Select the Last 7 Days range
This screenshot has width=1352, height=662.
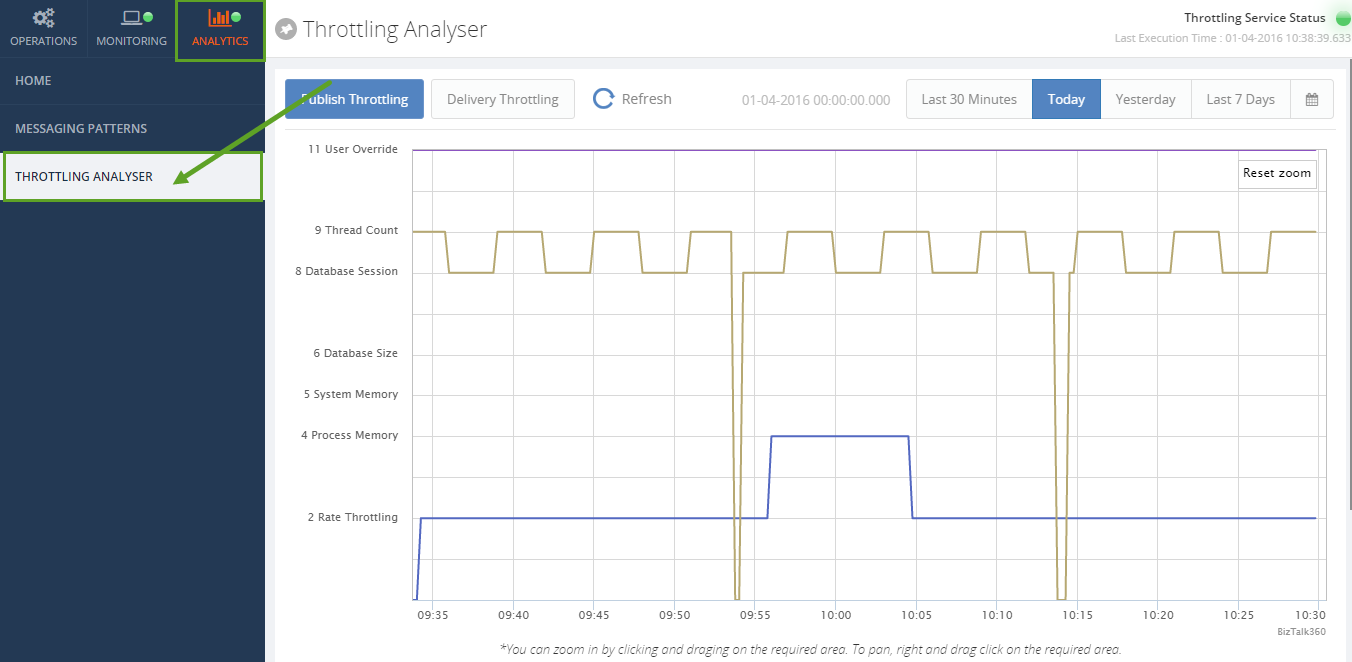point(1240,98)
